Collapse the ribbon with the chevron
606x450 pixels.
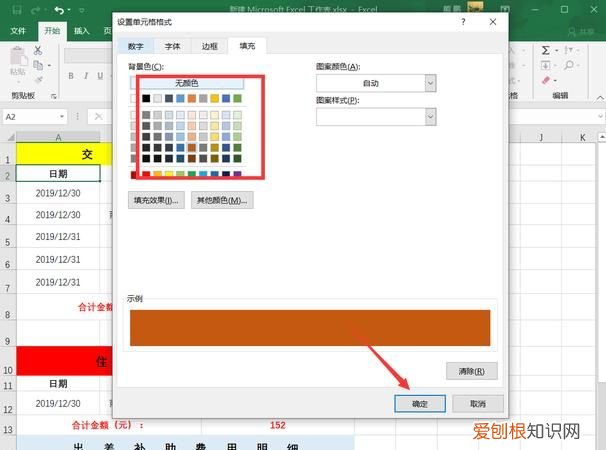tap(600, 98)
